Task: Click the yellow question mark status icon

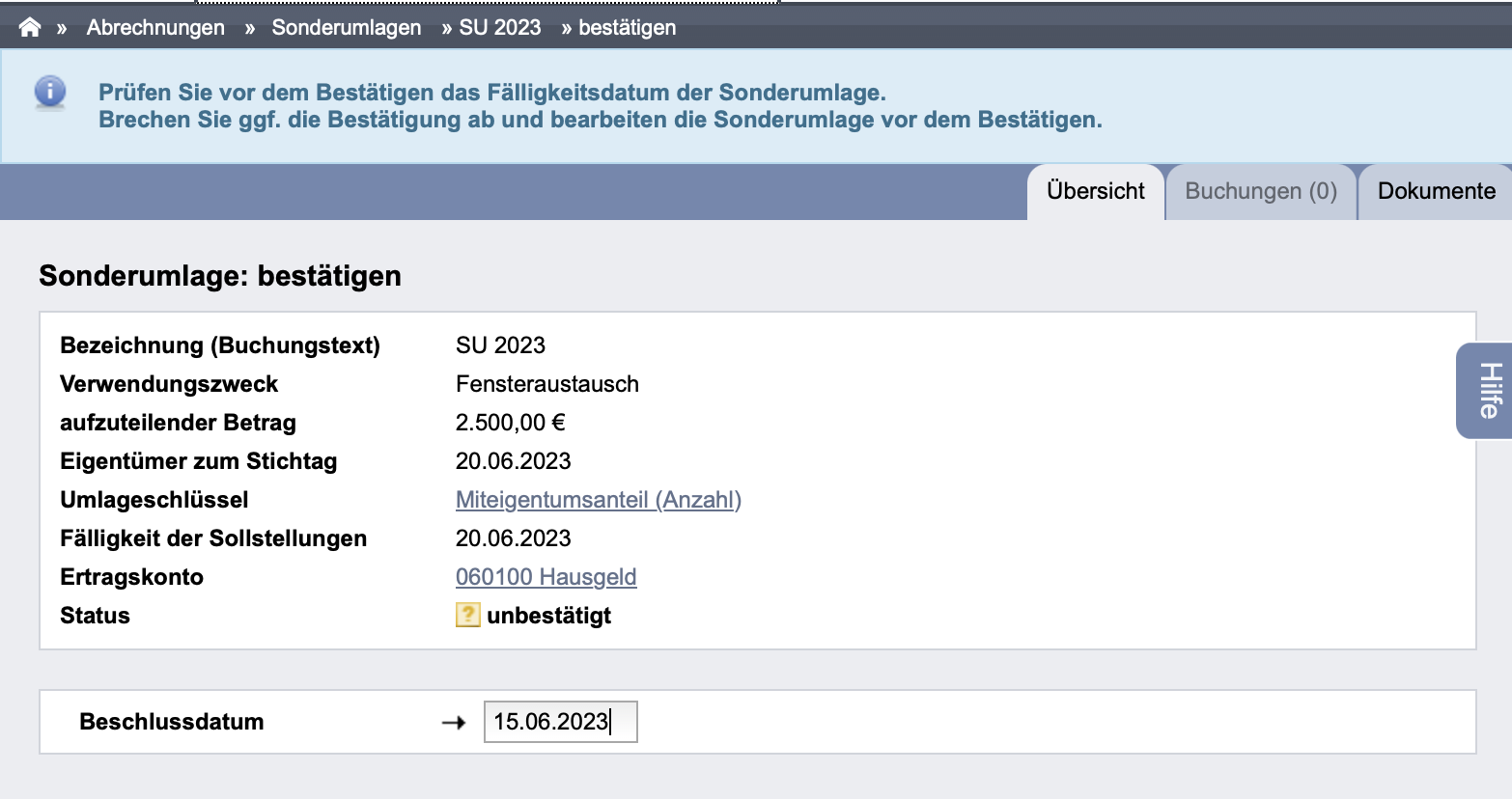Action: pos(467,615)
